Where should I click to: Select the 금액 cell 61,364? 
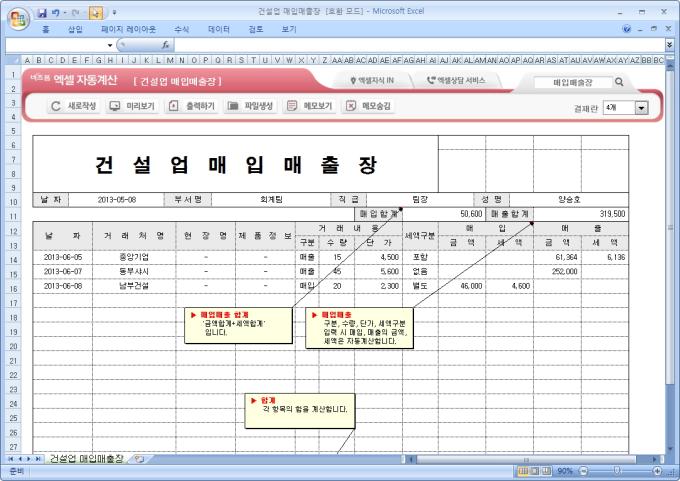click(557, 257)
